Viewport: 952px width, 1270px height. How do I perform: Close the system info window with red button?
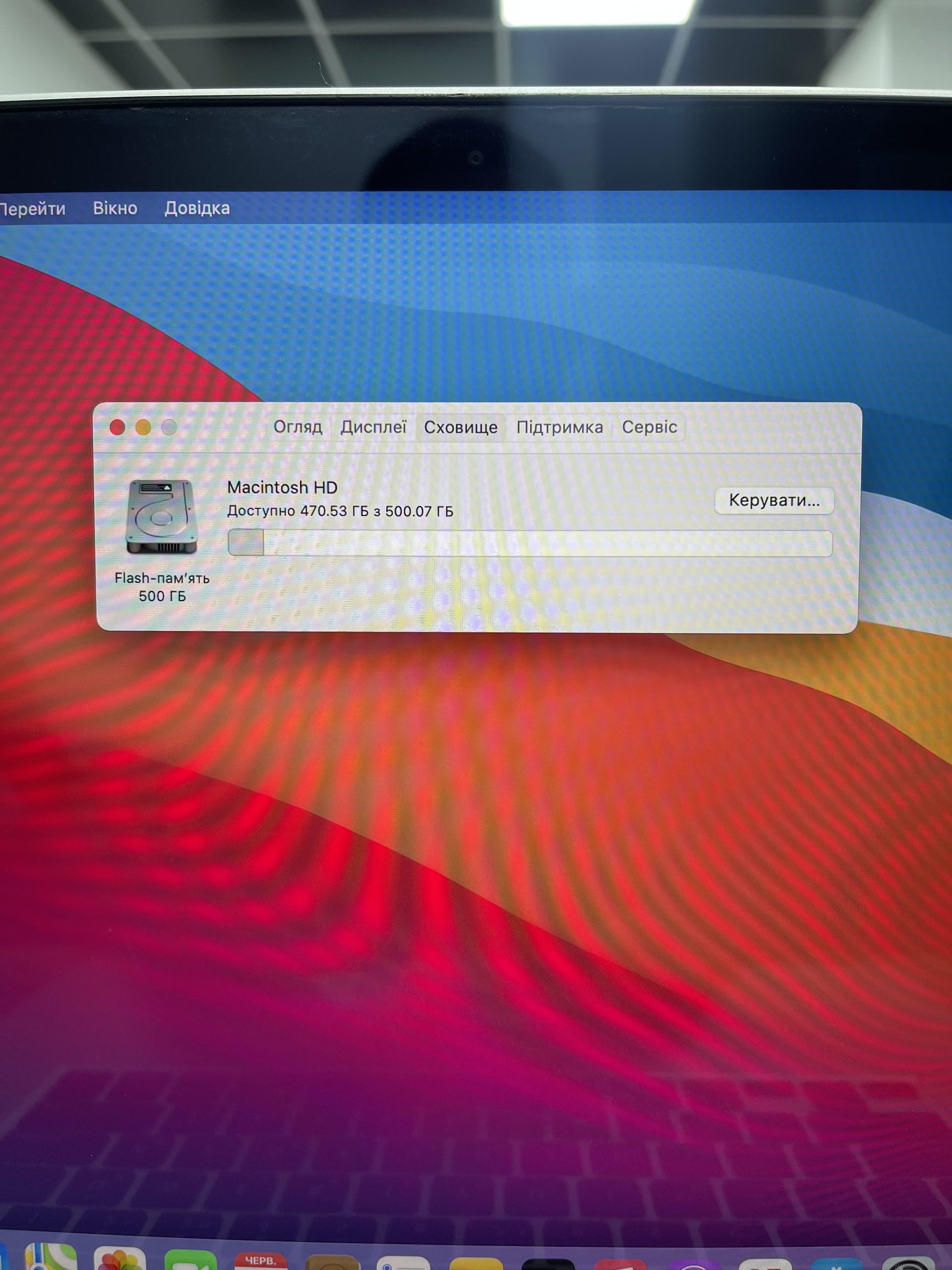coord(117,427)
